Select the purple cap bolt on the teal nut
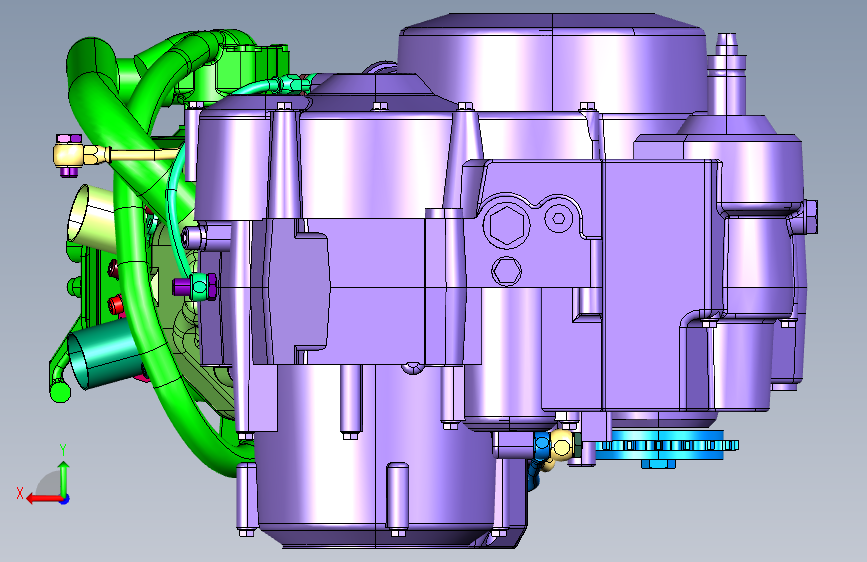 tap(181, 287)
